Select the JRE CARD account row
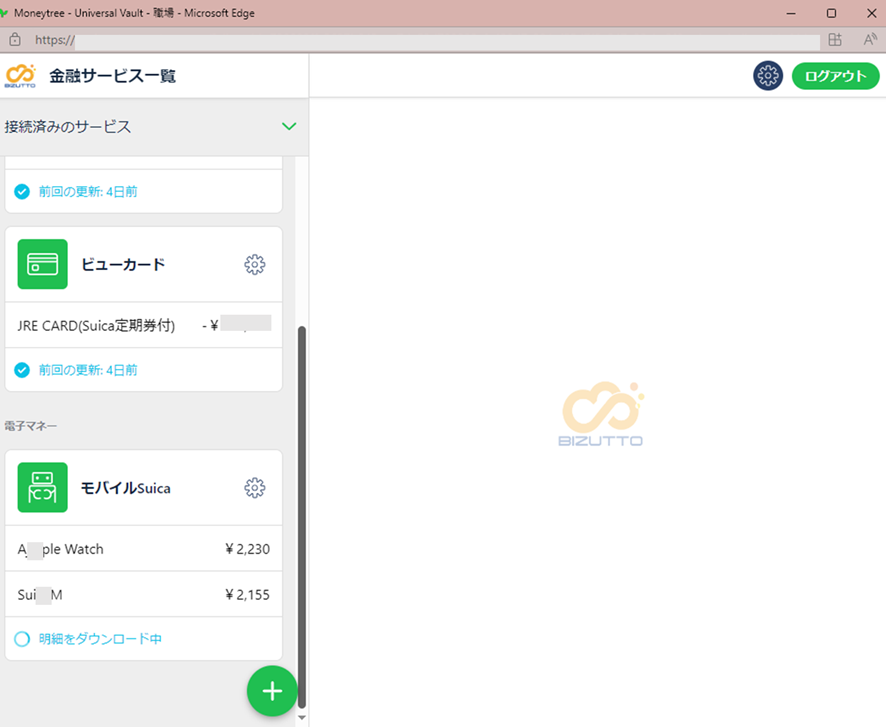The height and width of the screenshot is (727, 886). click(x=144, y=325)
